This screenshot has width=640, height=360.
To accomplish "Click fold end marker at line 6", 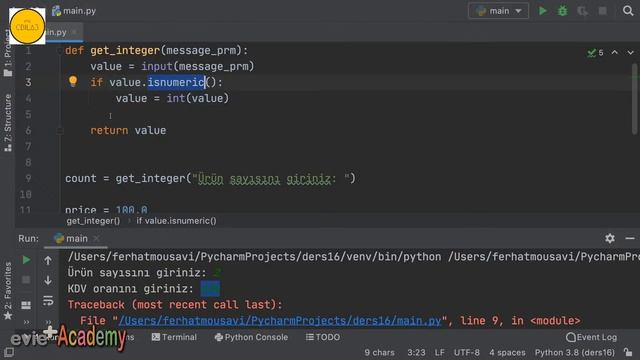I will tap(60, 131).
